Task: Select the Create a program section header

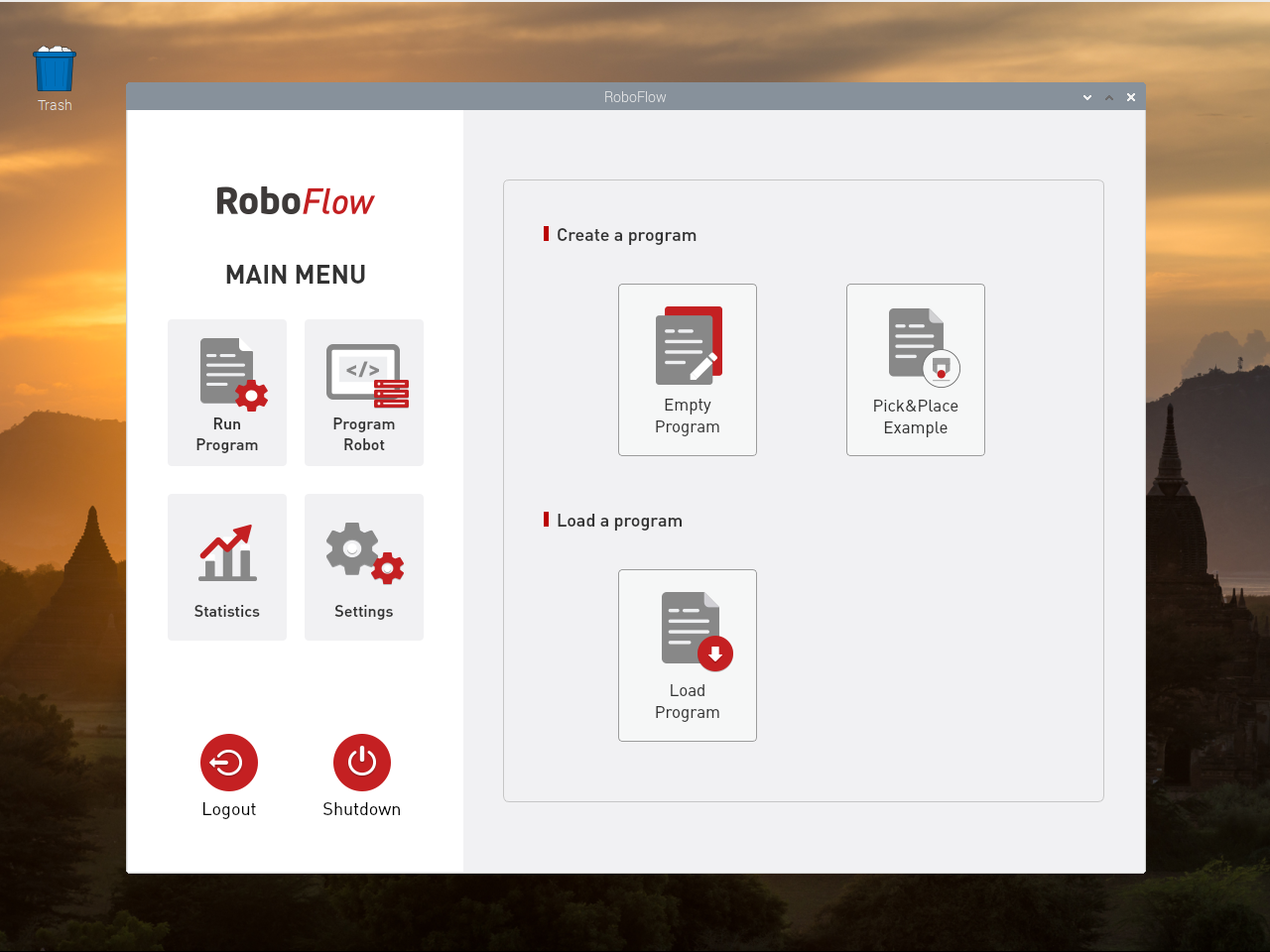Action: (x=626, y=235)
